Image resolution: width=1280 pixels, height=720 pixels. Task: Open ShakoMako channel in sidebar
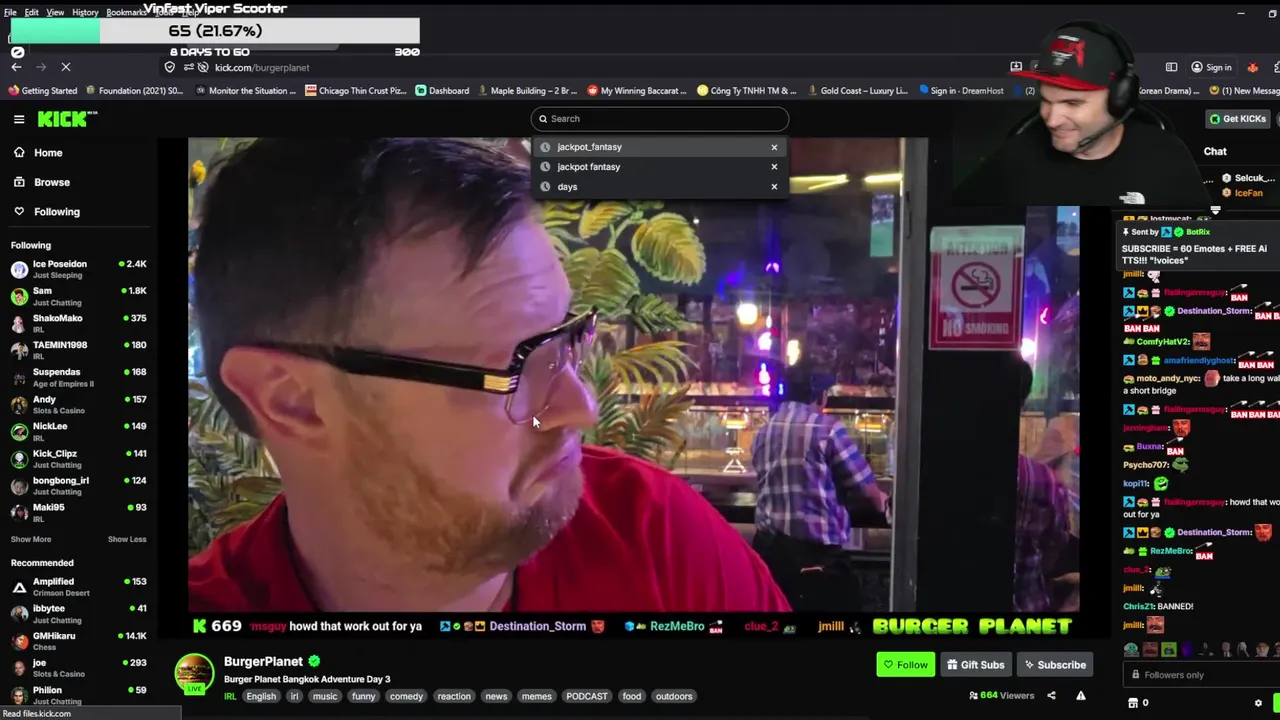78,323
